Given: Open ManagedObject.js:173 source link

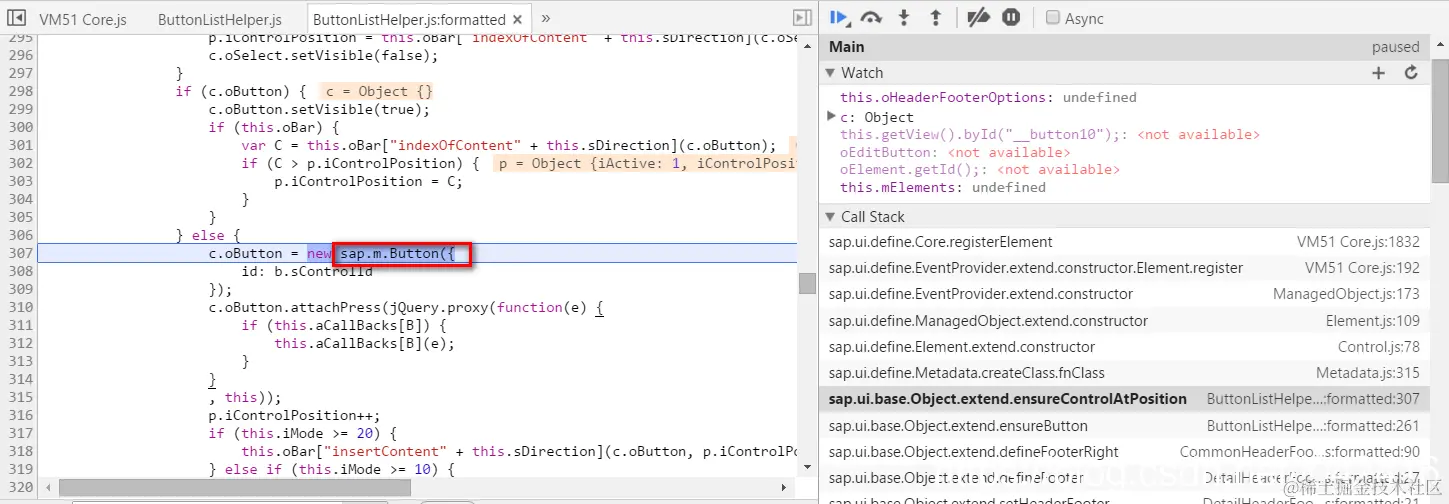Looking at the screenshot, I should 1346,294.
